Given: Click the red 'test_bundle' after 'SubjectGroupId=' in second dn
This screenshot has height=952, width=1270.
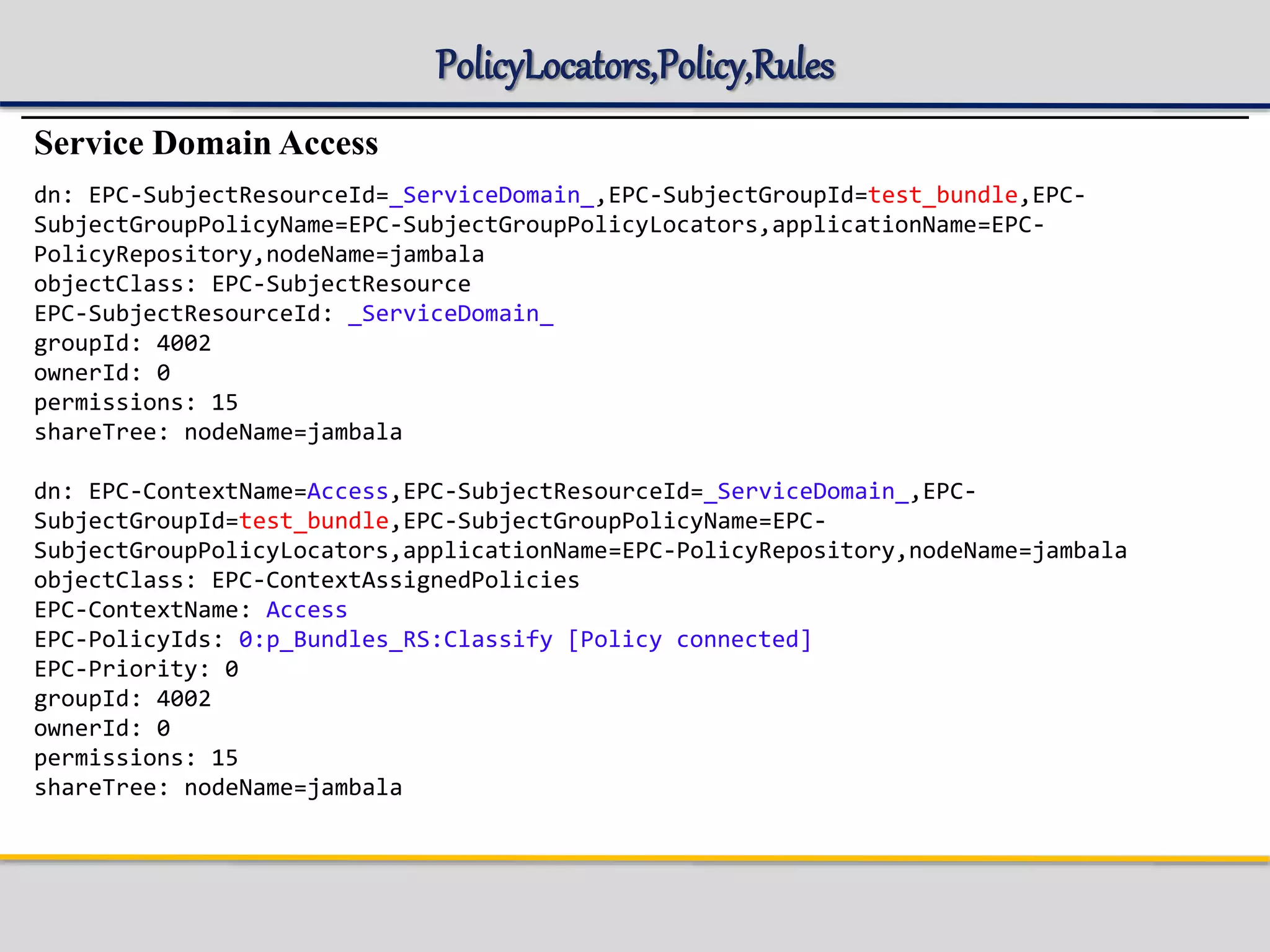Looking at the screenshot, I should click(314, 521).
